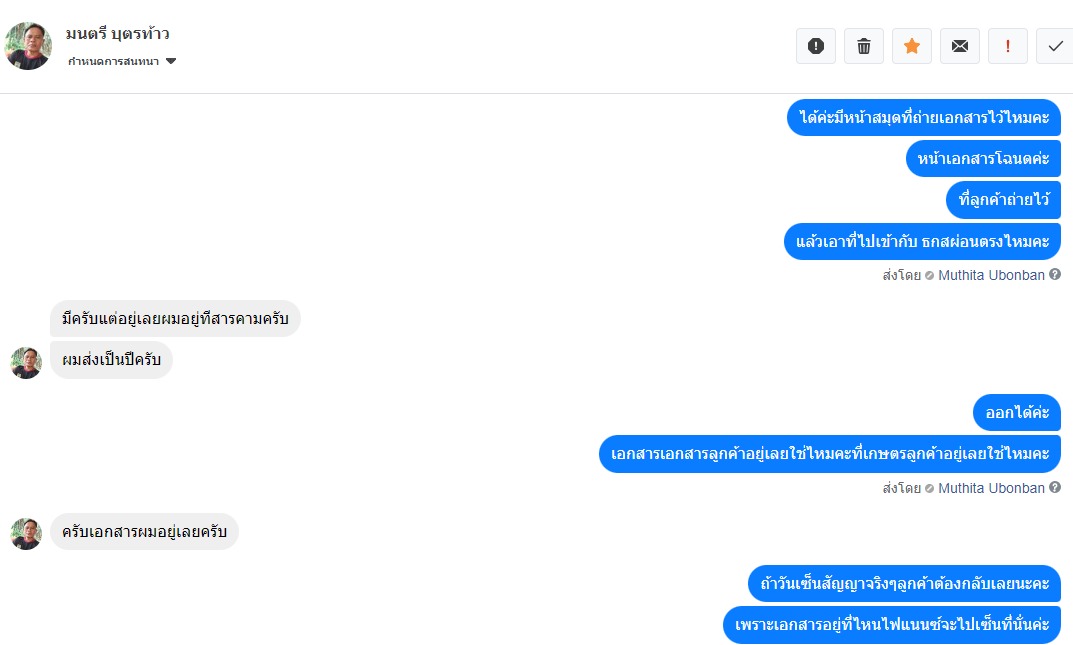Screen dimensions: 1073x645
Task: Select the blue 'หน้าเอกสารโฉนดค่ะ' message bubble
Action: point(983,159)
